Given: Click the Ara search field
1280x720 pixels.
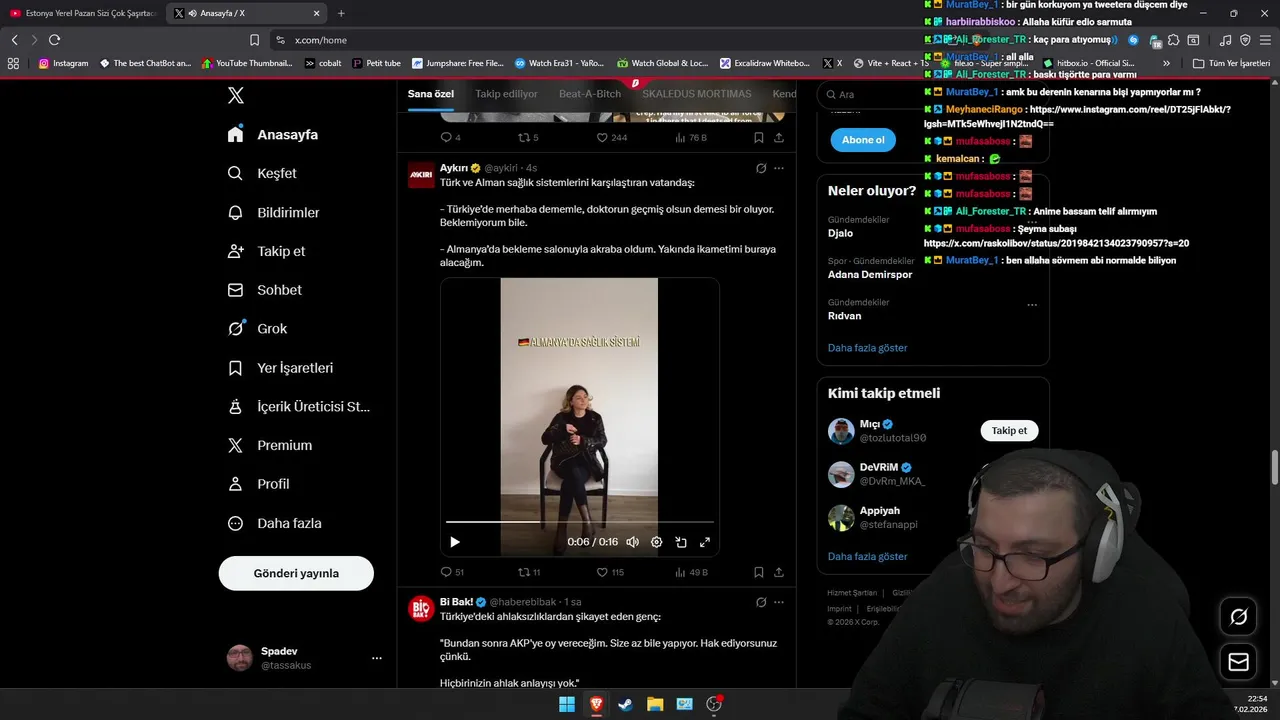Looking at the screenshot, I should pyautogui.click(x=933, y=94).
